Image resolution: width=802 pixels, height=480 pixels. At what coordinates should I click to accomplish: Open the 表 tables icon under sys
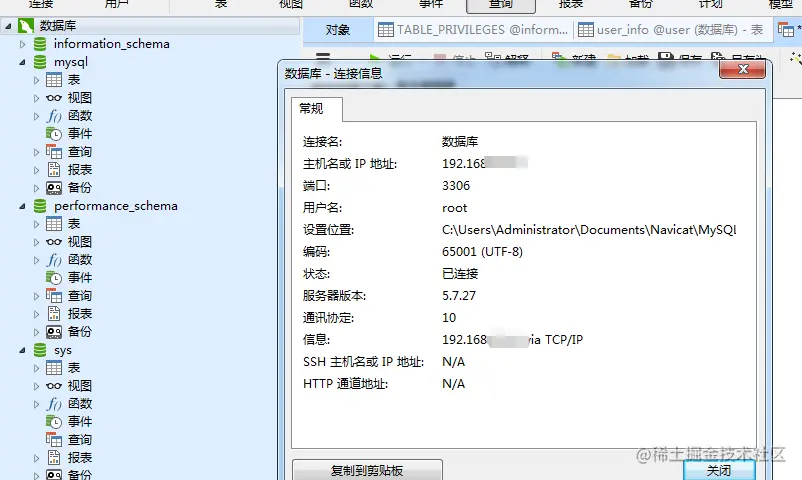click(54, 368)
